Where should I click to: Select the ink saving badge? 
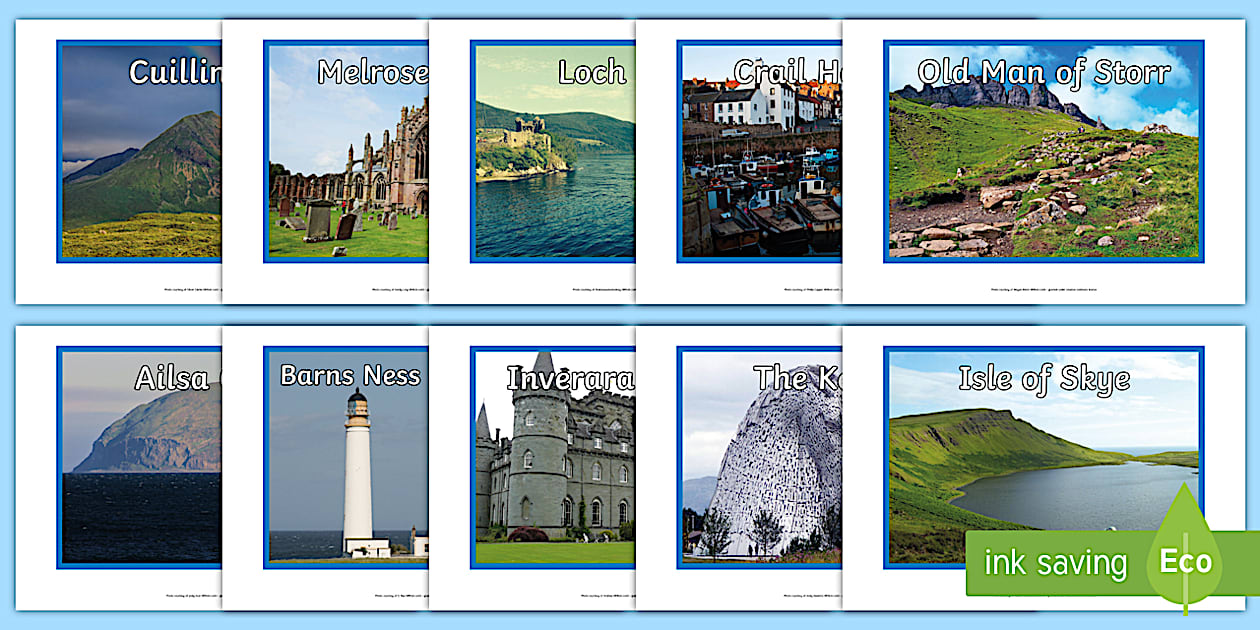pos(1055,562)
